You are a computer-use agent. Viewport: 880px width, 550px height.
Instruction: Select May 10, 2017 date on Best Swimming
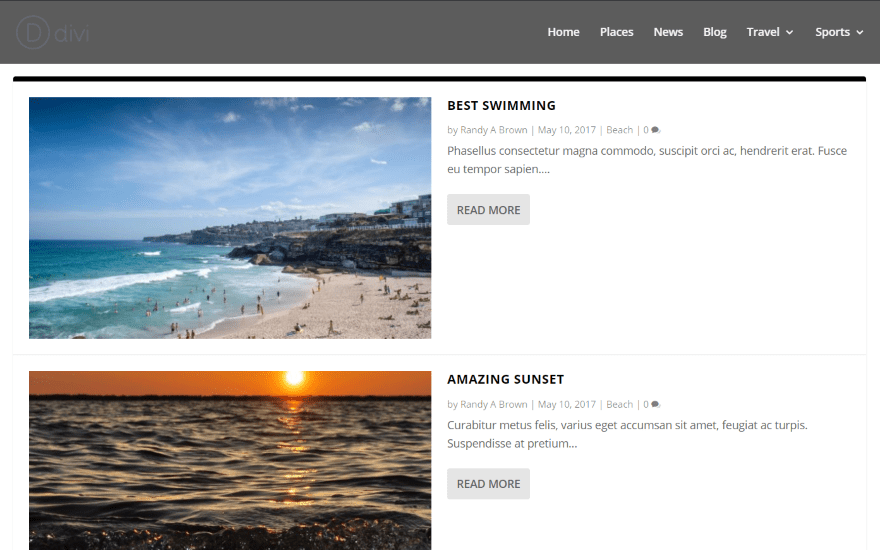click(567, 130)
